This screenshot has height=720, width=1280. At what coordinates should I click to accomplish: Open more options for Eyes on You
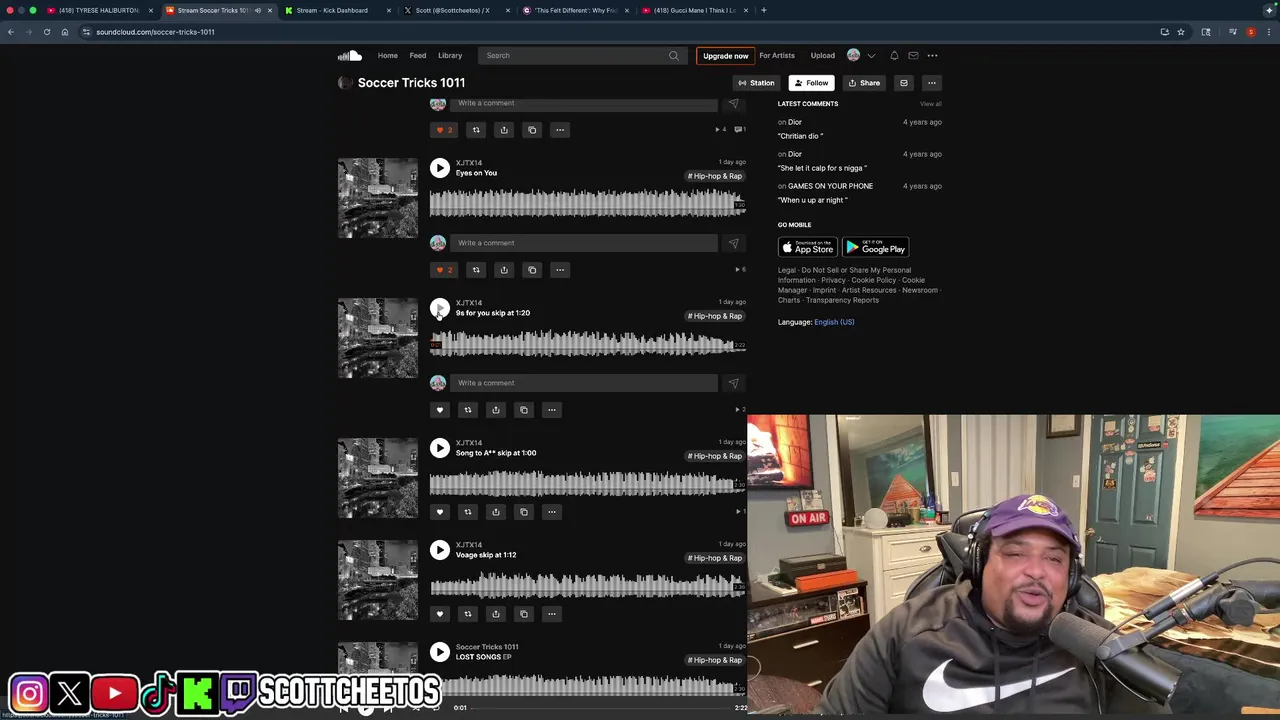[560, 270]
